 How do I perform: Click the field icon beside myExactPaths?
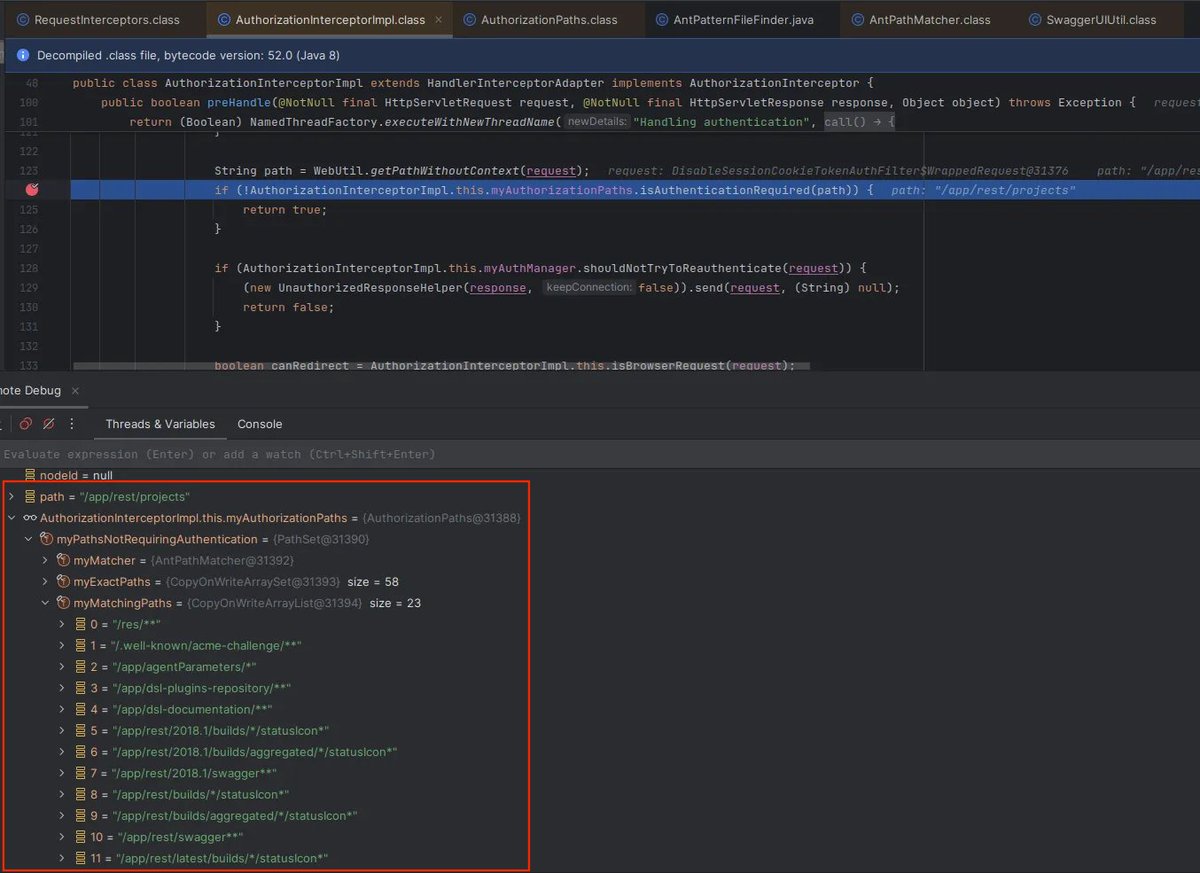coord(63,581)
